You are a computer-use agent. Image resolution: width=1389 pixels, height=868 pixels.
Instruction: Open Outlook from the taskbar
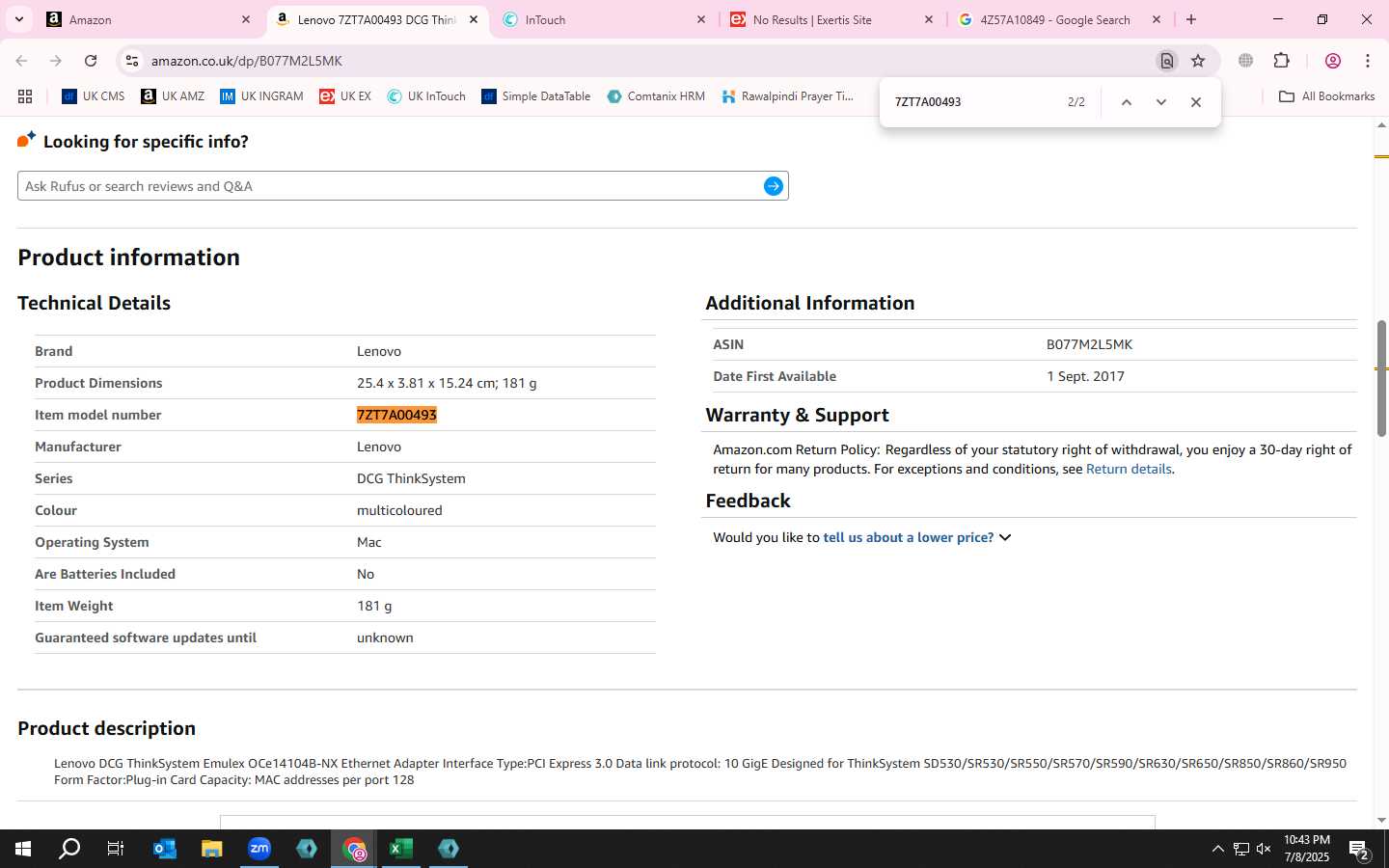[x=165, y=849]
